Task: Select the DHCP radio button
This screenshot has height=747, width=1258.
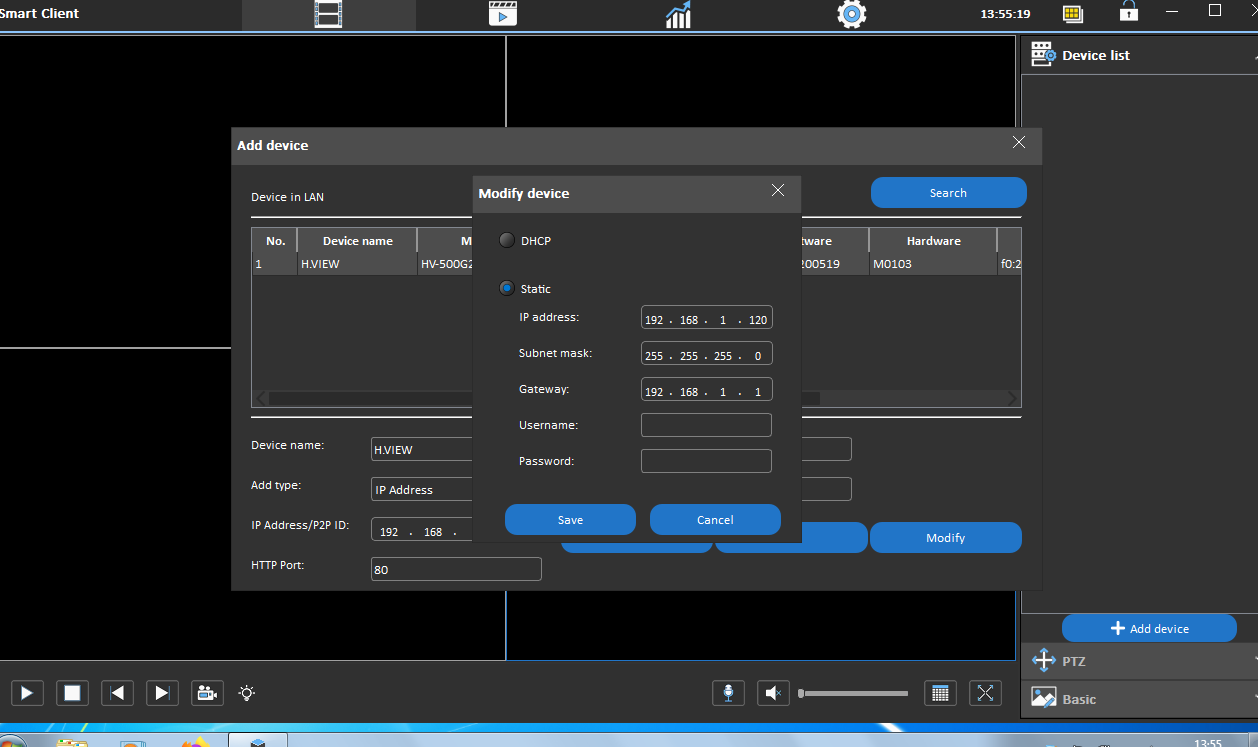Action: pos(507,240)
